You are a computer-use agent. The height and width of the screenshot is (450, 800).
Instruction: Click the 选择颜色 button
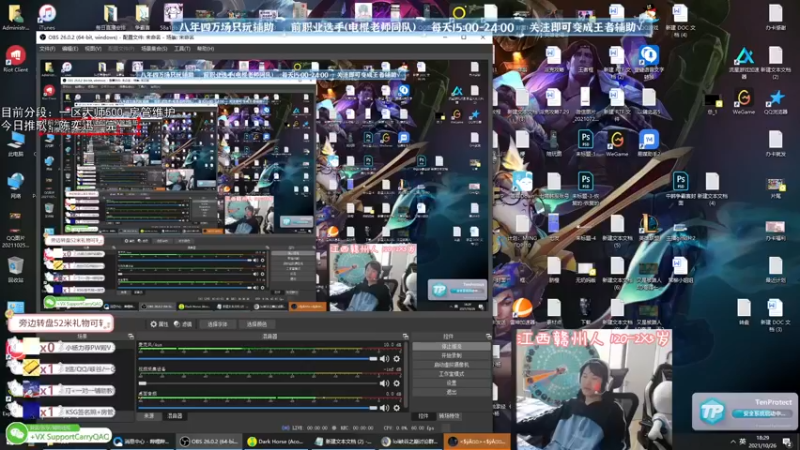tap(257, 324)
